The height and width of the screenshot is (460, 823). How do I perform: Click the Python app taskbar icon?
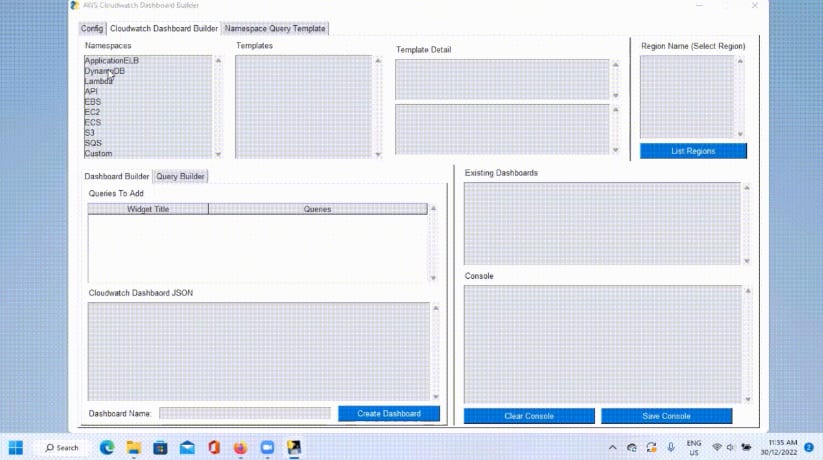click(294, 447)
